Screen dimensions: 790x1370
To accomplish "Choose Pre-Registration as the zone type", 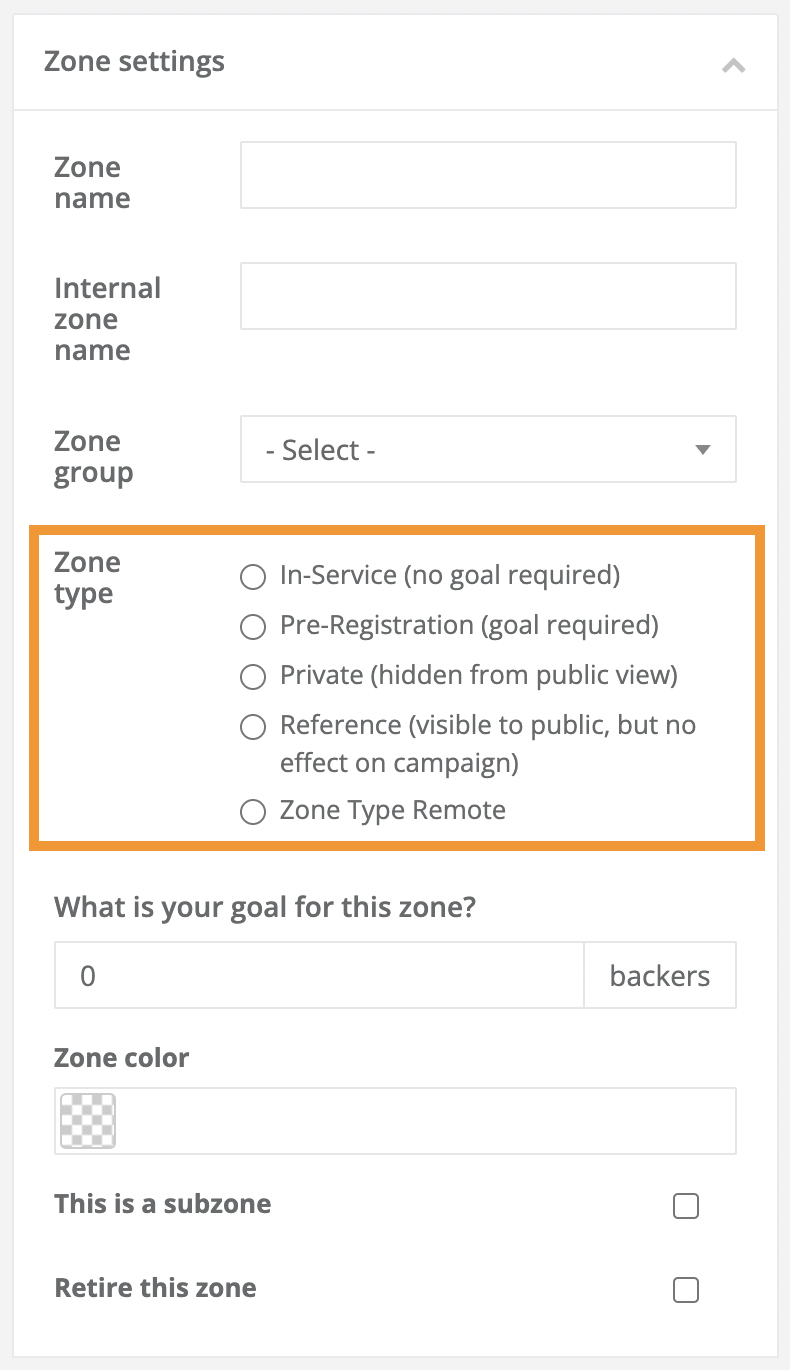I will 253,627.
